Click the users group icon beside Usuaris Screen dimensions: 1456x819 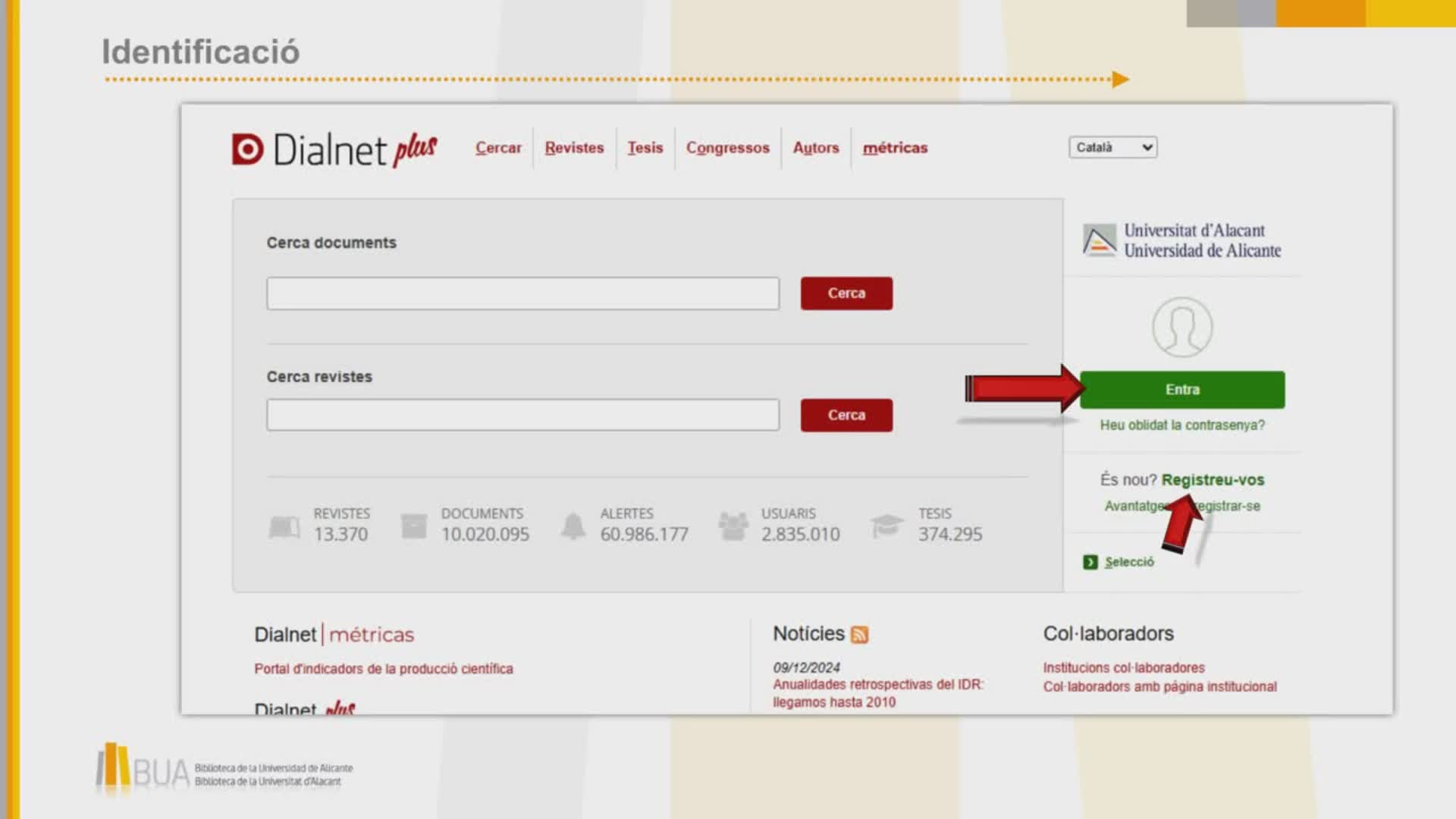pyautogui.click(x=733, y=526)
